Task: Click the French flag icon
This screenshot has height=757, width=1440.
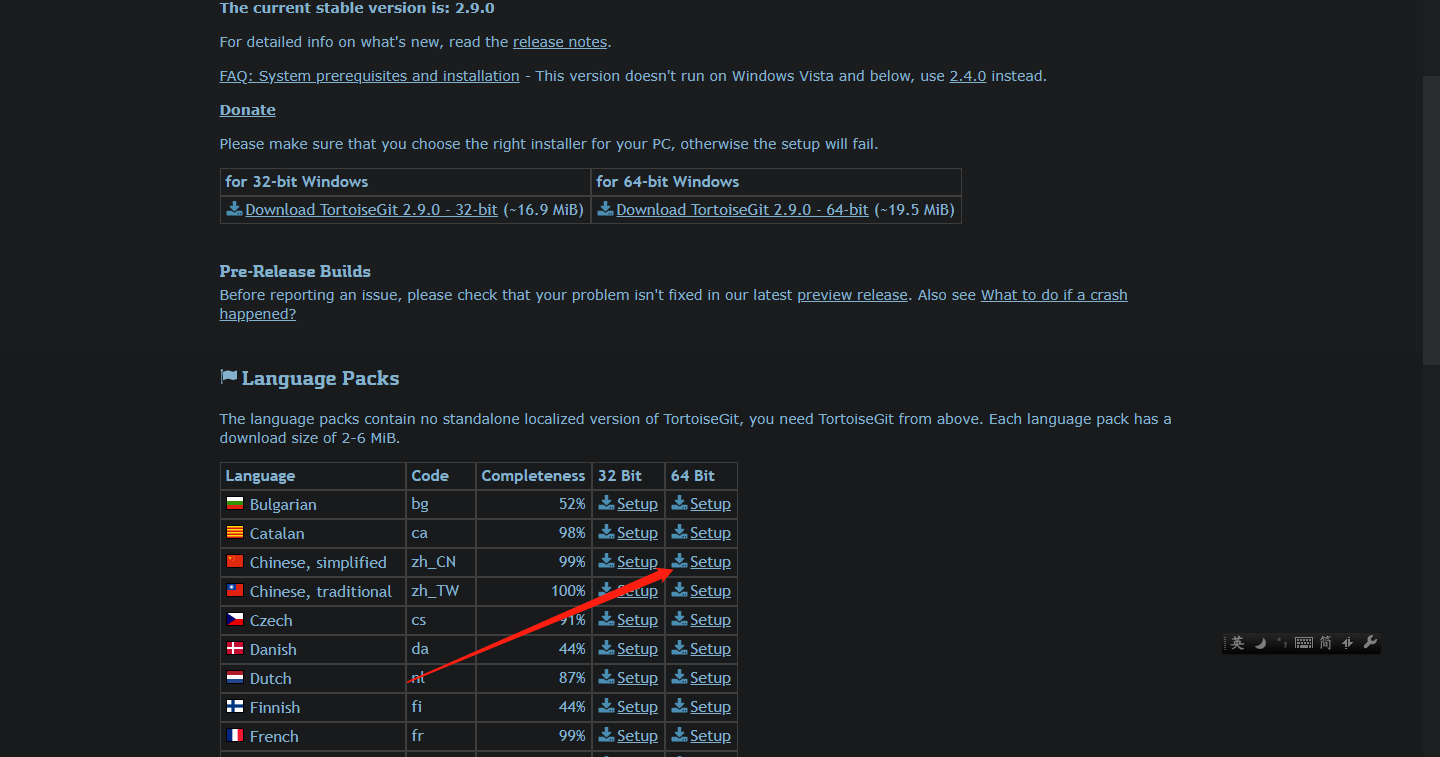Action: [x=234, y=735]
